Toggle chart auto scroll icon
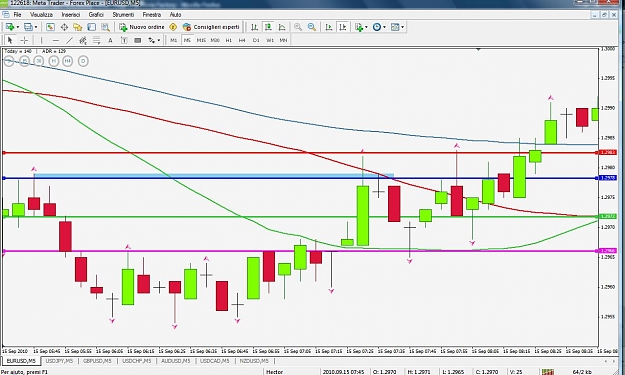Image resolution: width=625 pixels, height=375 pixels. 328,27
